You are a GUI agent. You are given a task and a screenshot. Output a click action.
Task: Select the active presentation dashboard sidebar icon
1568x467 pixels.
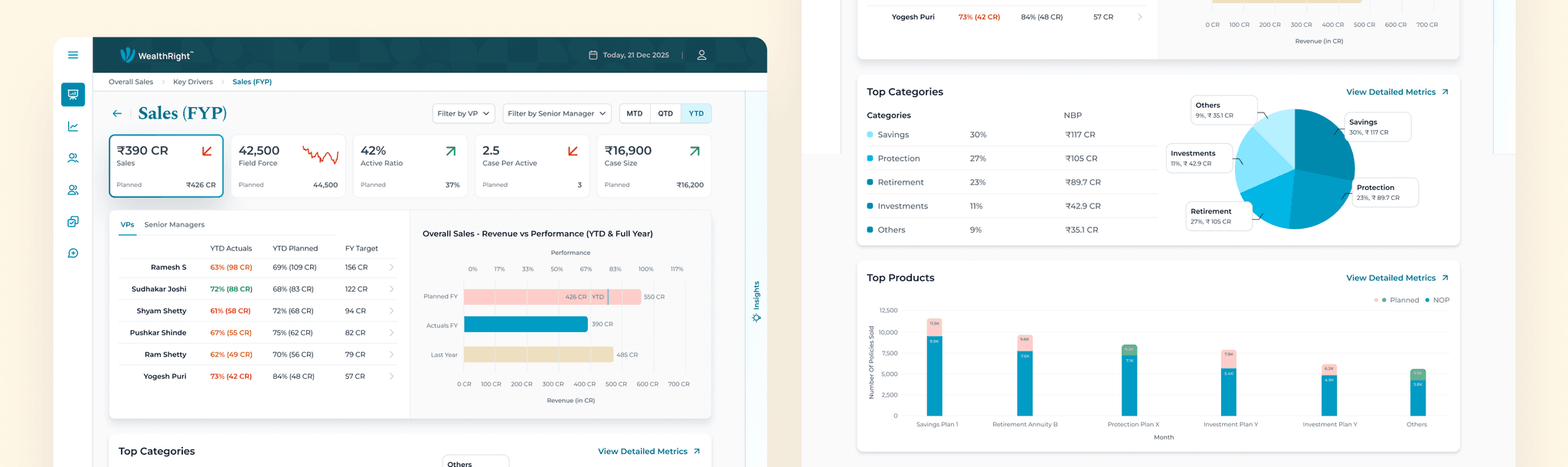(73, 95)
